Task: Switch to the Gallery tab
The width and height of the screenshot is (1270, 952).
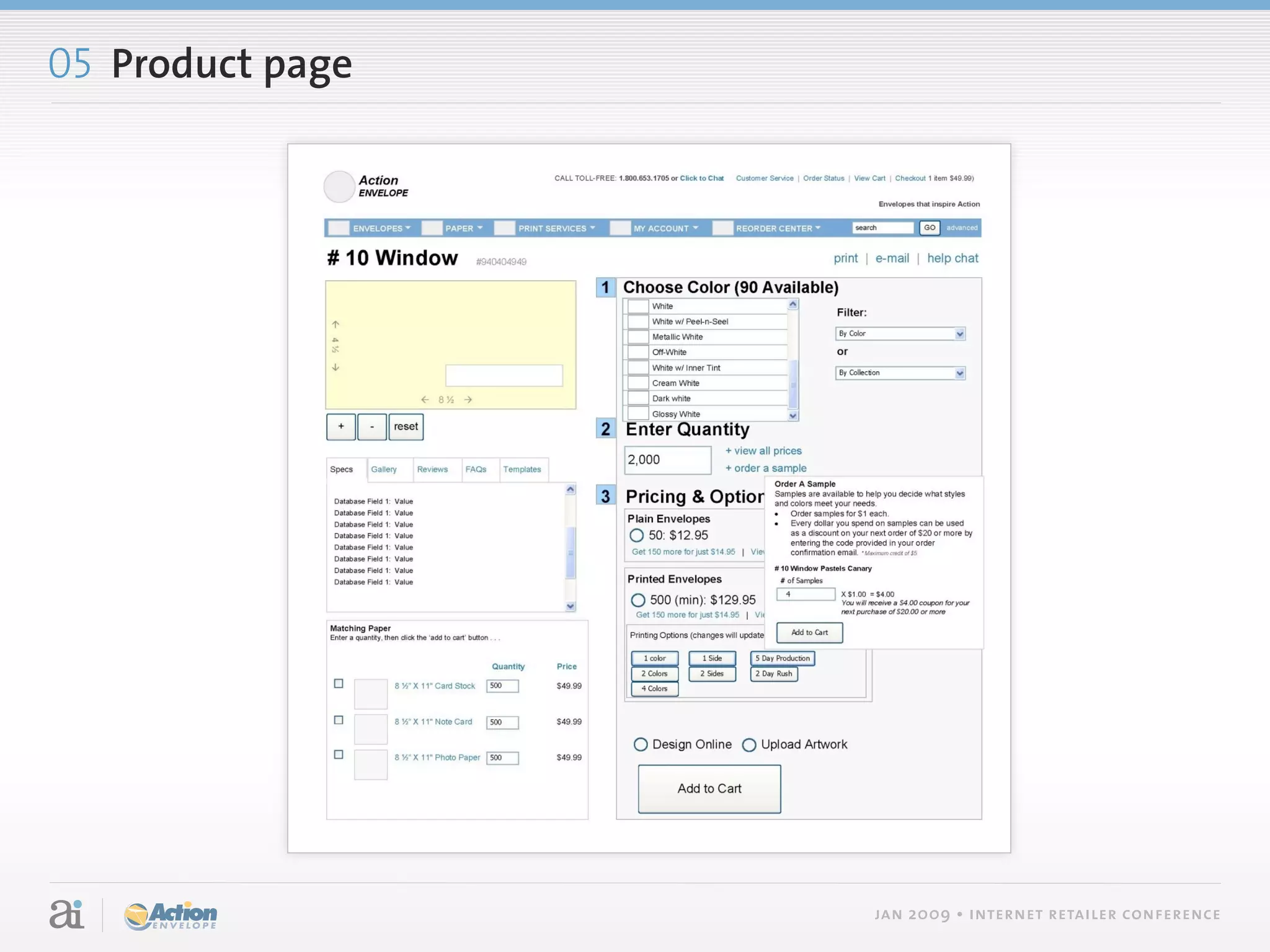Action: tap(384, 469)
